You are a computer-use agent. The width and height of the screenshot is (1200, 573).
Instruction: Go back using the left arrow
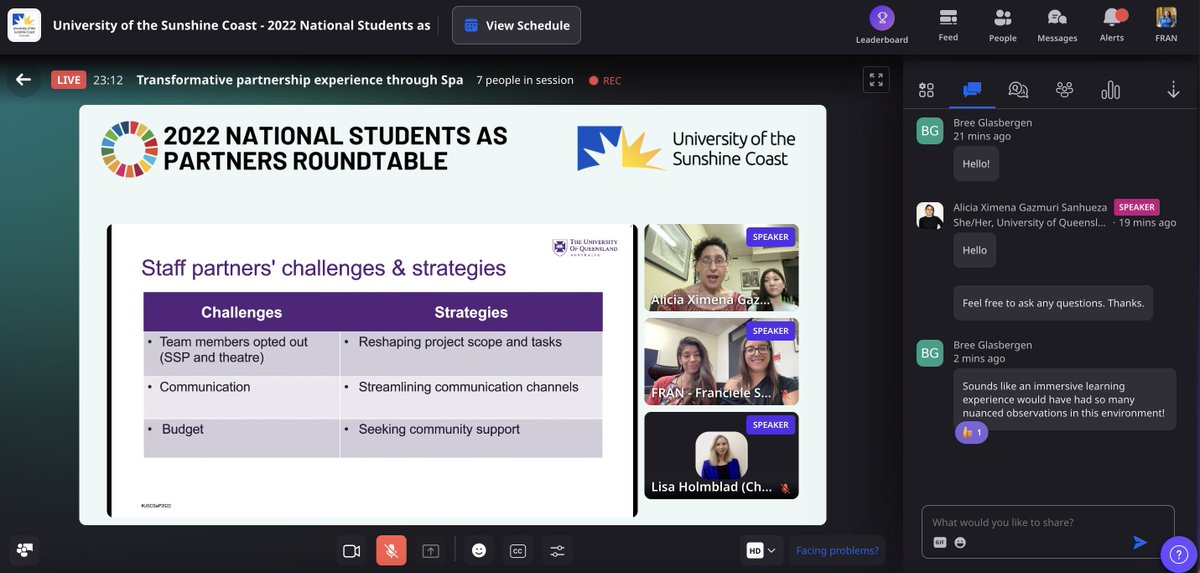(x=23, y=80)
